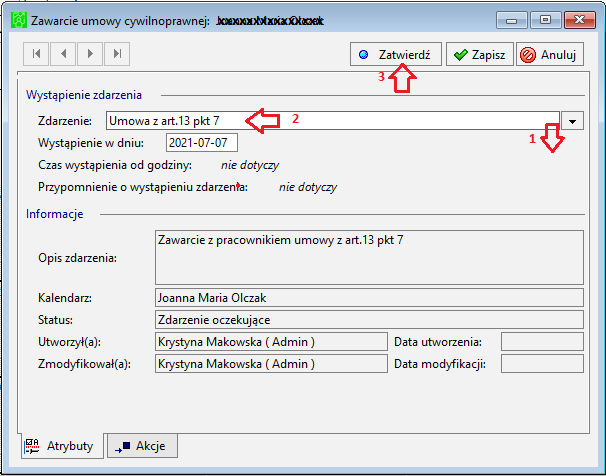
Task: Cancel with the Anuluj button
Action: (550, 54)
